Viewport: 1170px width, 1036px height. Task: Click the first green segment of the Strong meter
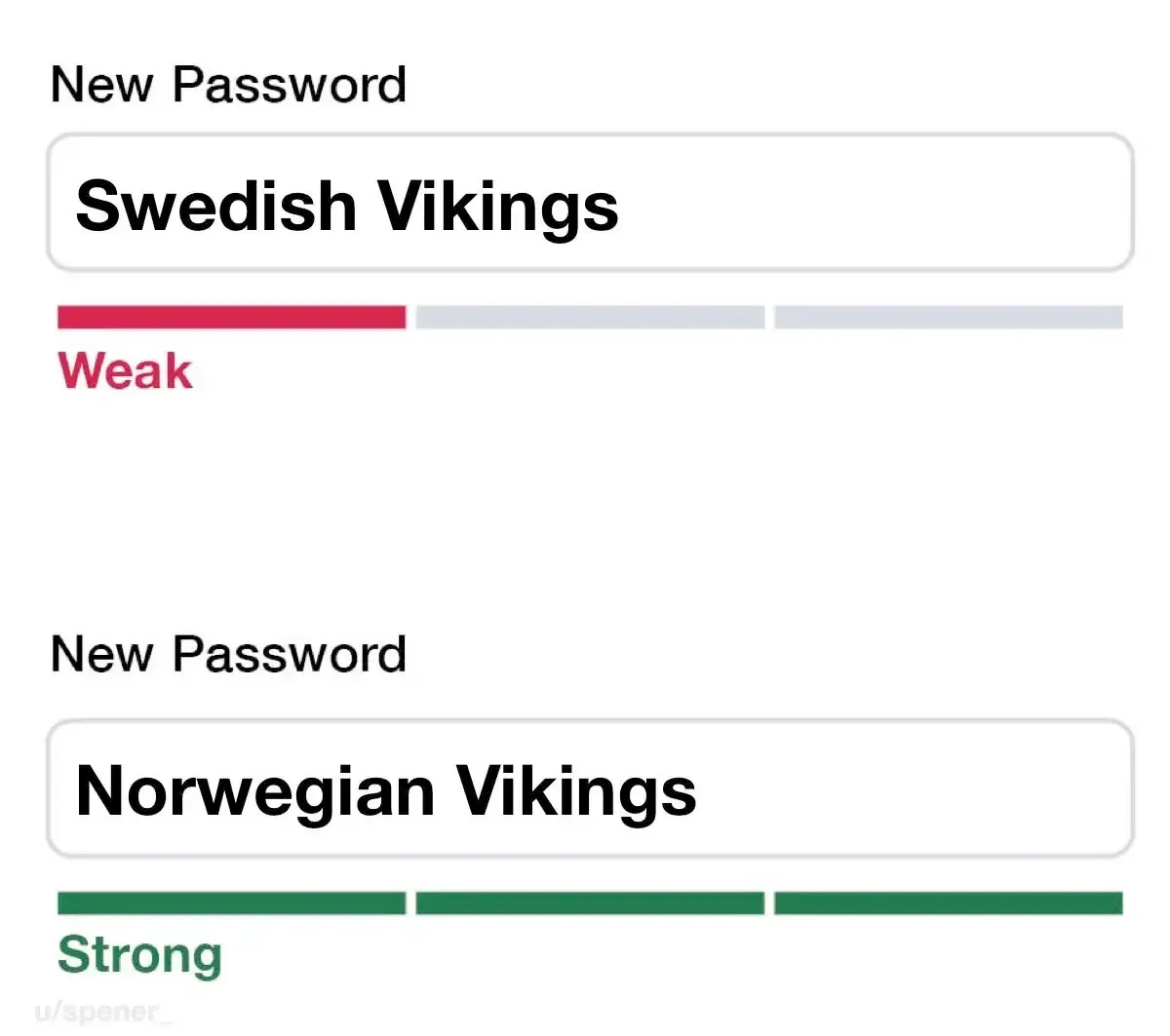point(231,902)
